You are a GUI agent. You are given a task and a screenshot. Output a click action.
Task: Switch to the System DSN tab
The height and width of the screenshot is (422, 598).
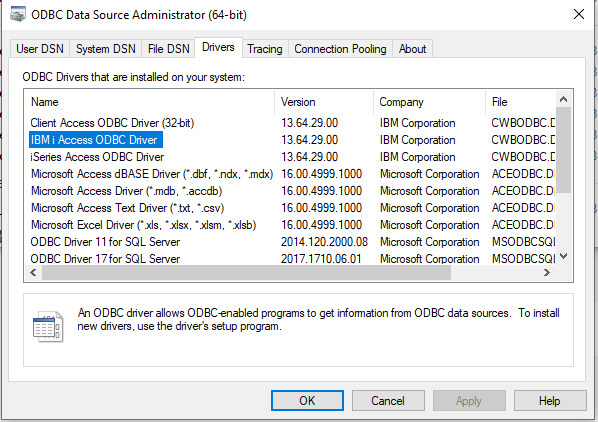(106, 49)
